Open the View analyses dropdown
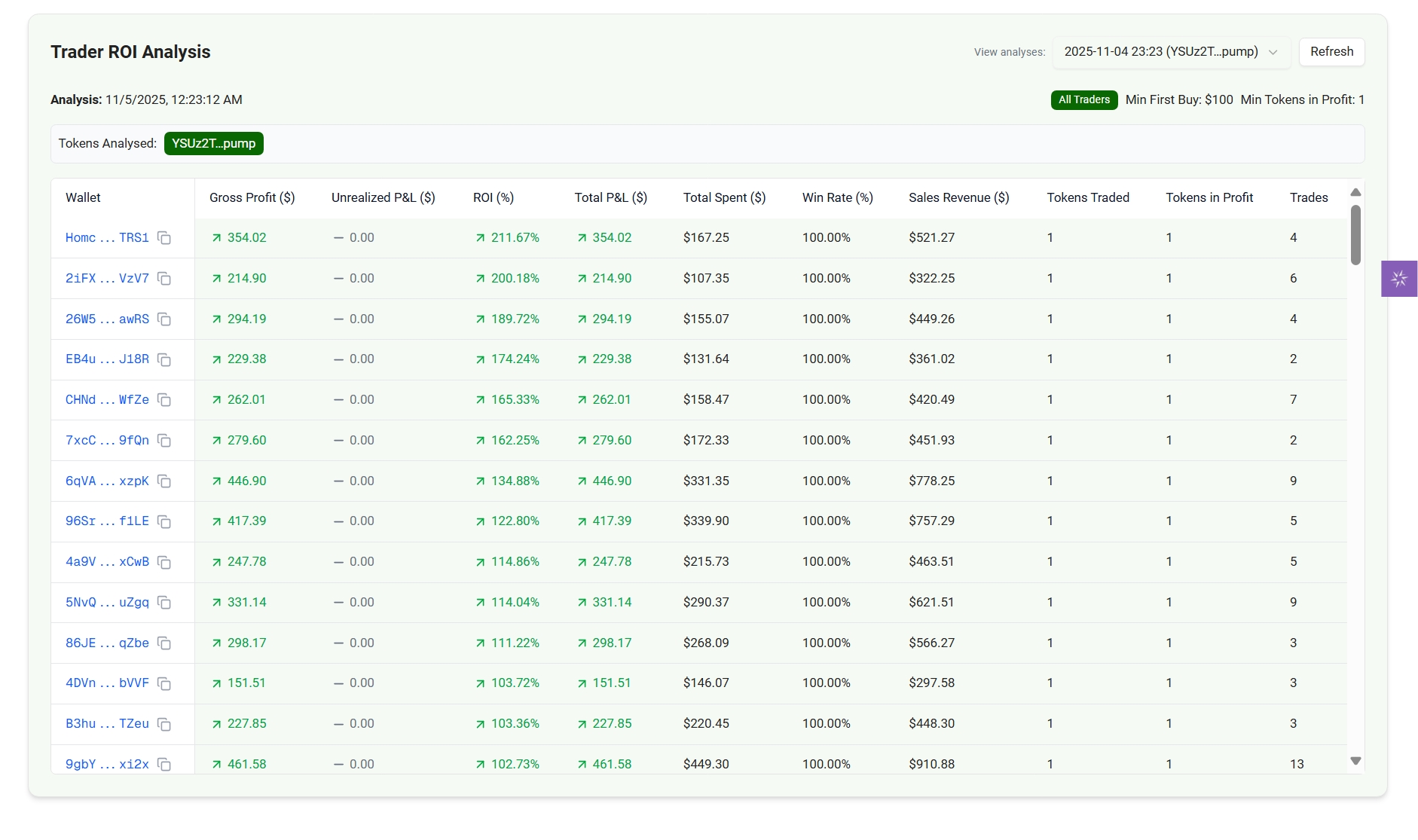1418x840 pixels. point(1171,52)
